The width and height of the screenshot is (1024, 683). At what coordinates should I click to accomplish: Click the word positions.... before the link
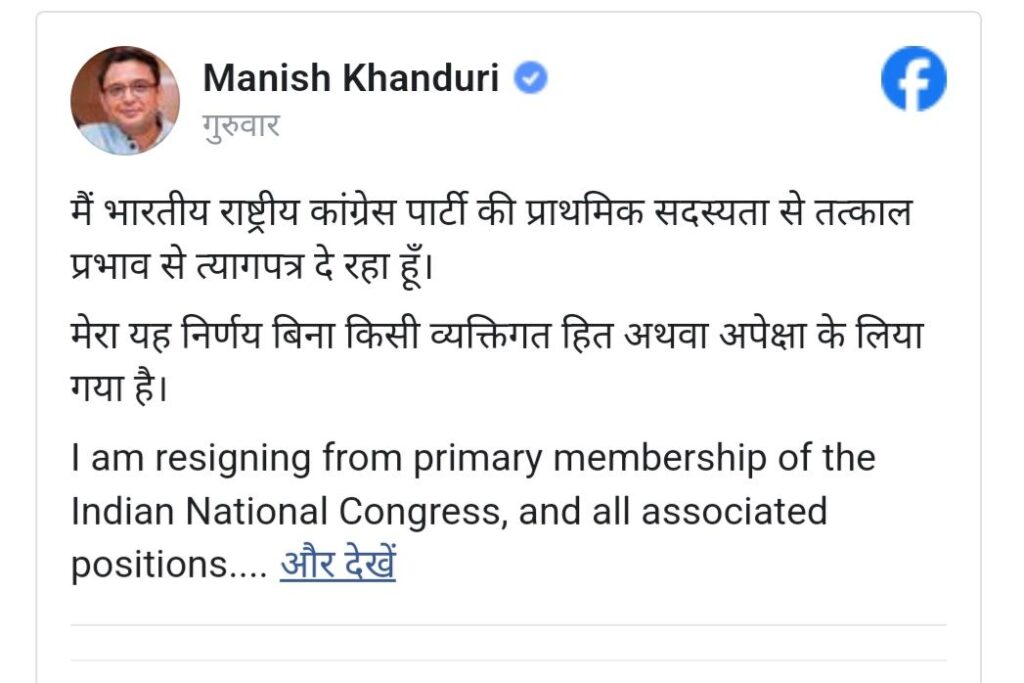coord(168,566)
